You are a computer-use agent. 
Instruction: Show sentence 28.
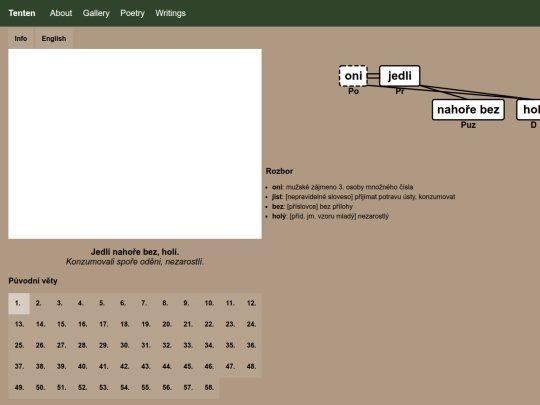coord(82,345)
